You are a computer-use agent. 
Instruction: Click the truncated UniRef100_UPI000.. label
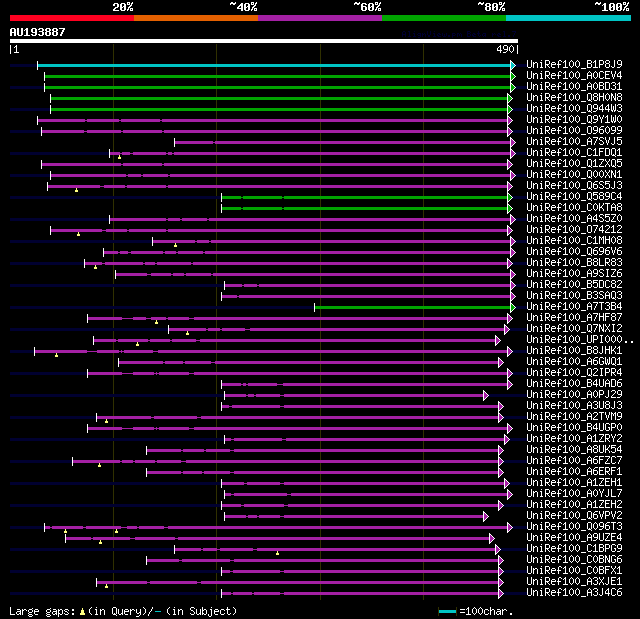pos(580,340)
